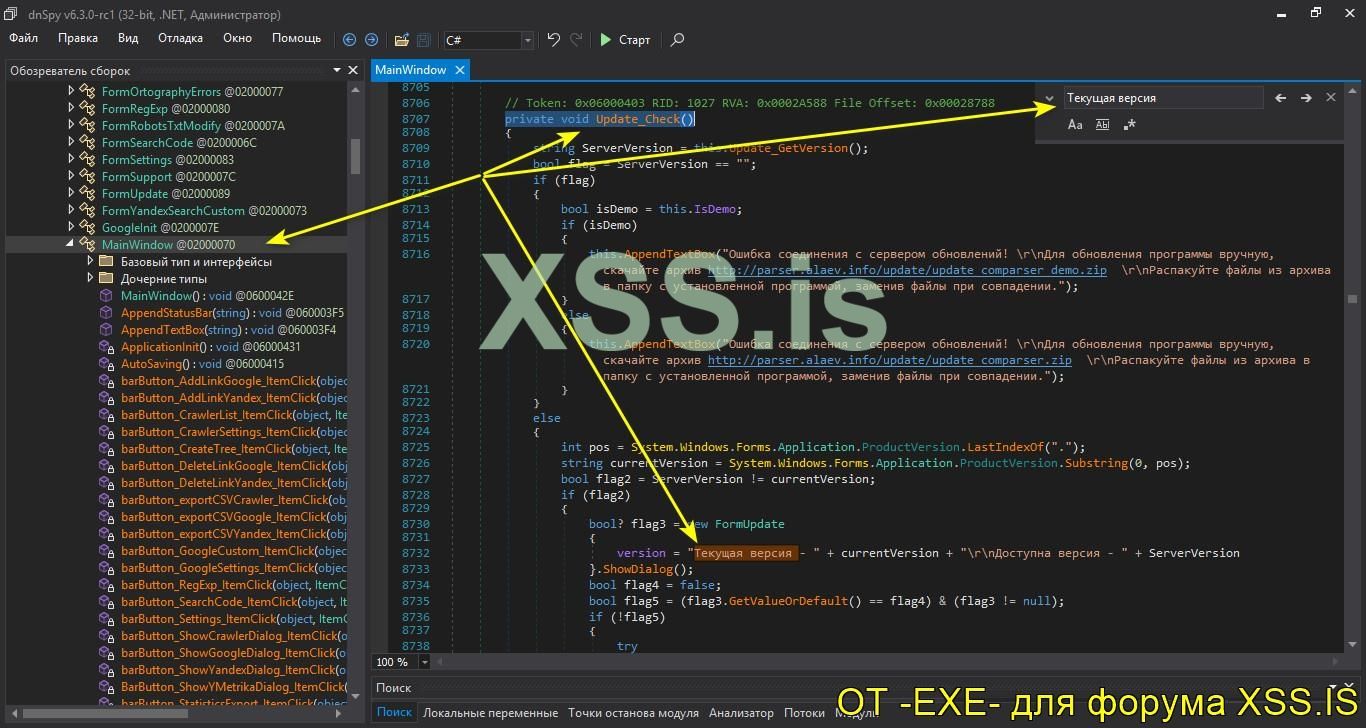Expand FormRegExp tree node

click(x=71, y=108)
